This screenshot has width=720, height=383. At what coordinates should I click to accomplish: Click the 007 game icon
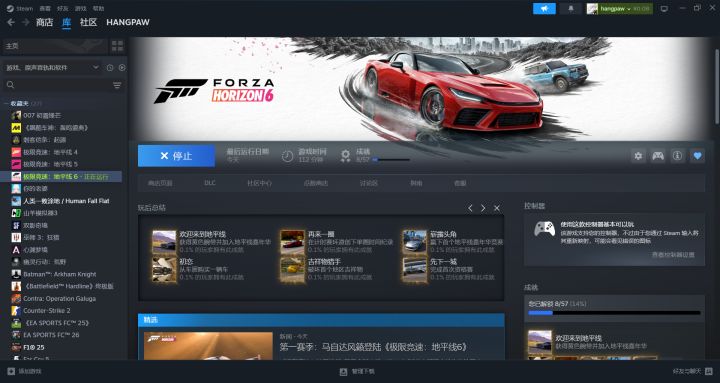(16, 115)
